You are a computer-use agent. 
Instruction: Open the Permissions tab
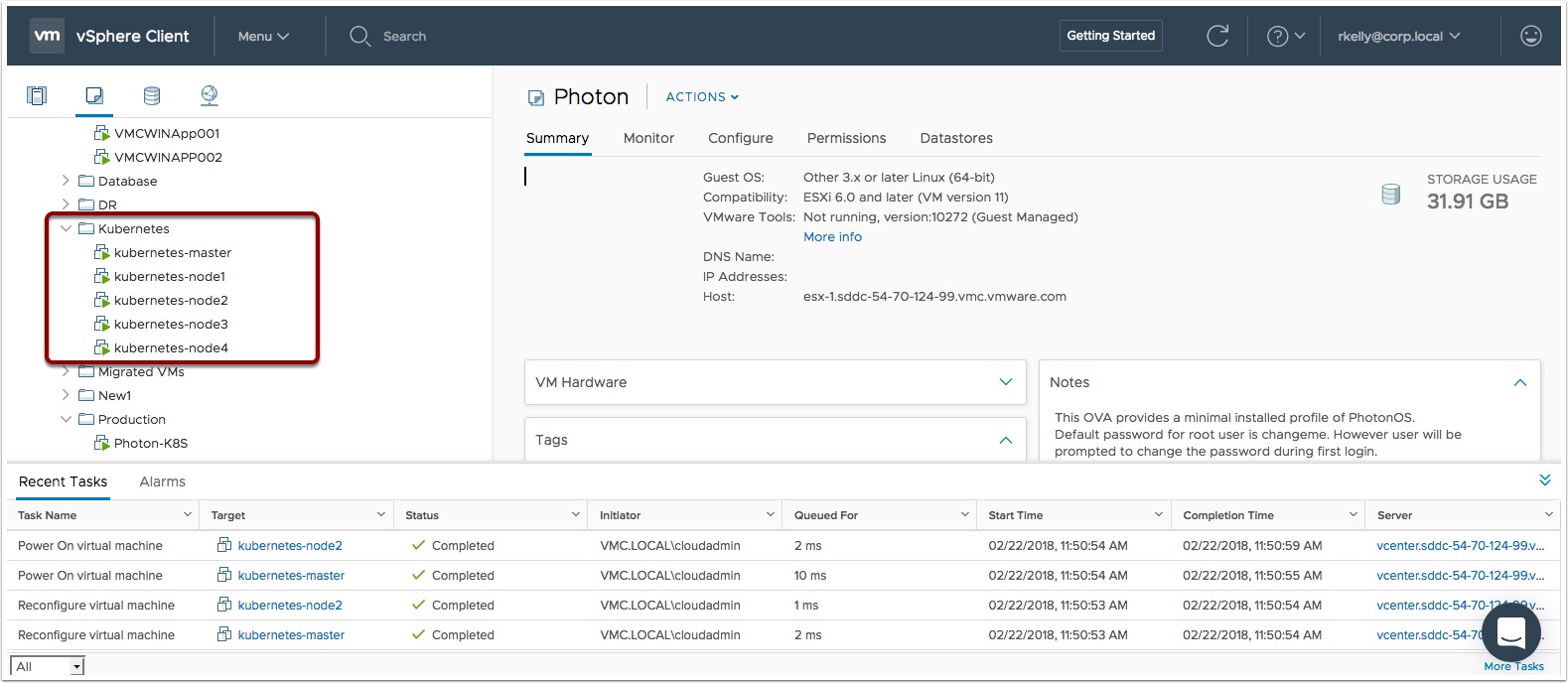point(846,138)
